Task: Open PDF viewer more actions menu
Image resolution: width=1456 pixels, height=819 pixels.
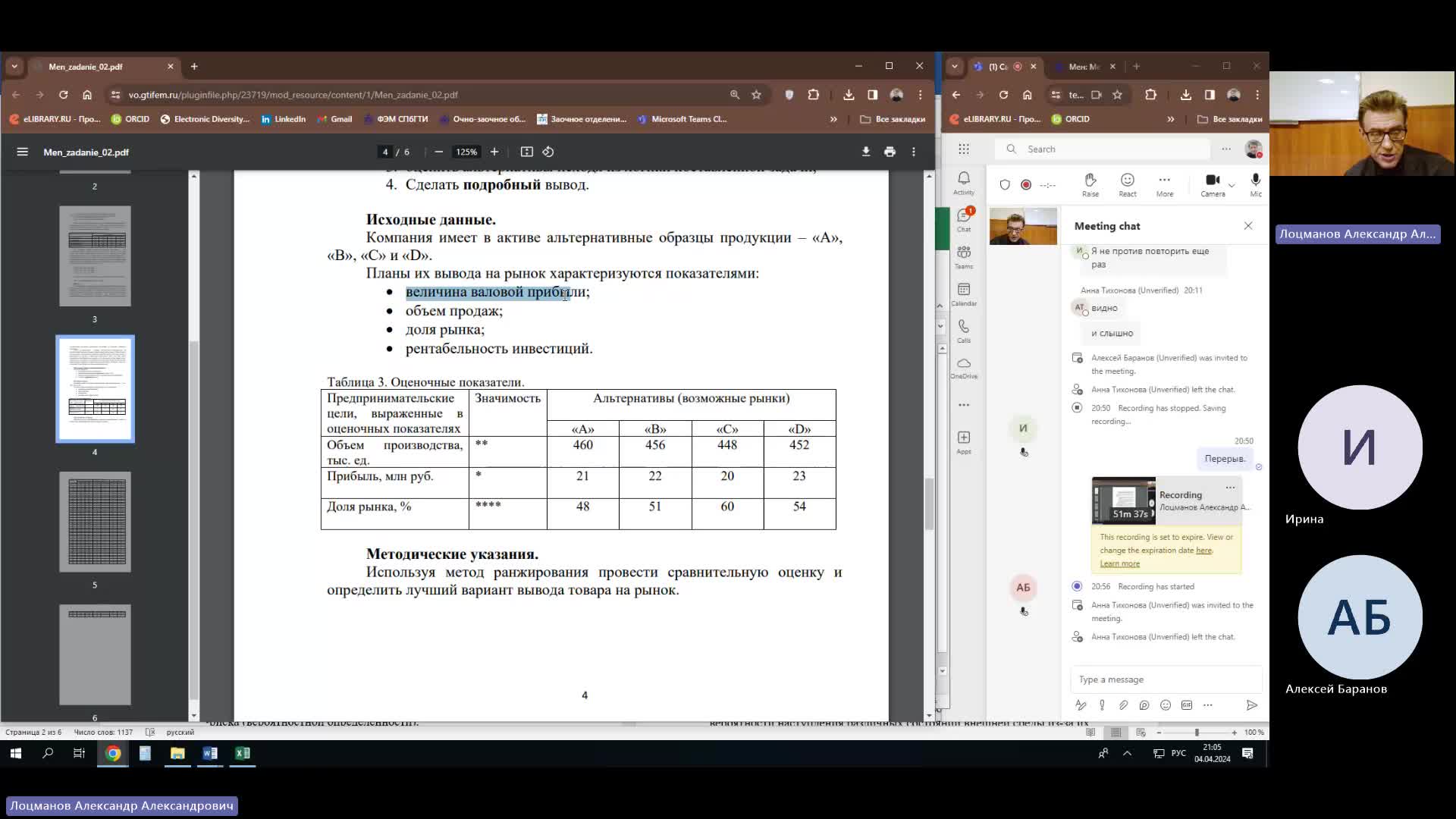Action: tap(914, 152)
